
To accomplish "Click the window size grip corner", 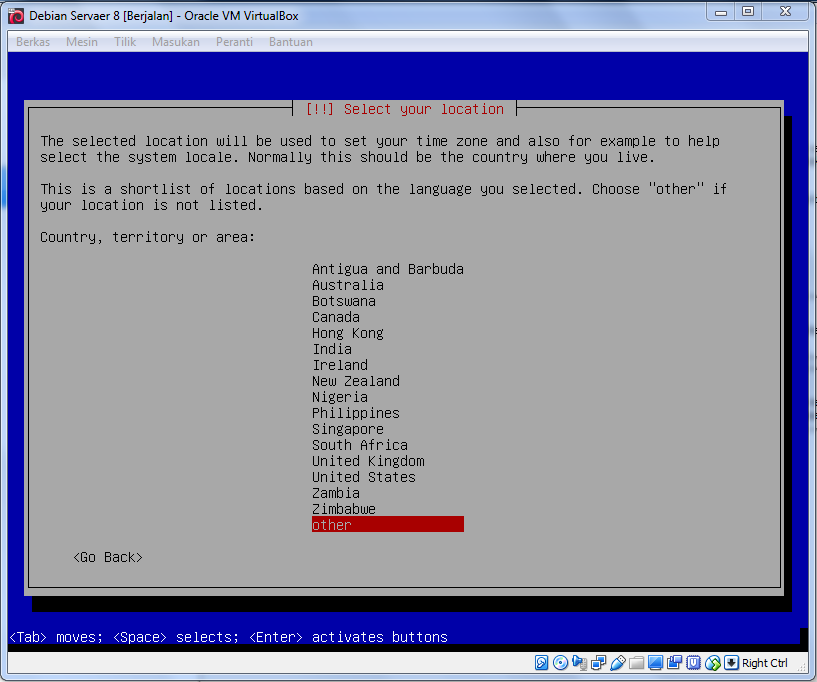I will (x=803, y=669).
